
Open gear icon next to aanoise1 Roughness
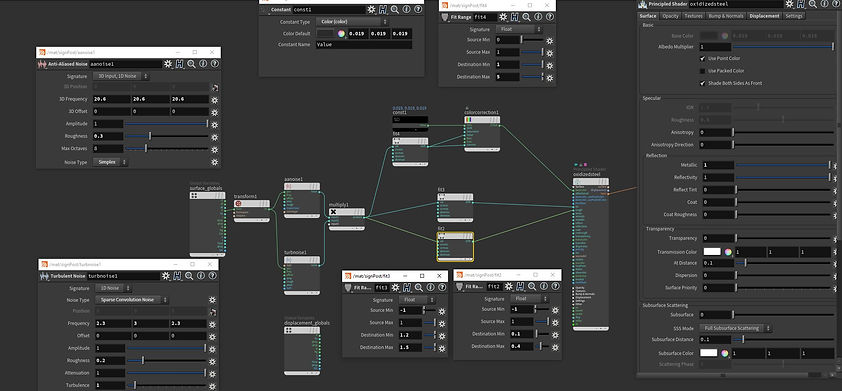[215, 136]
